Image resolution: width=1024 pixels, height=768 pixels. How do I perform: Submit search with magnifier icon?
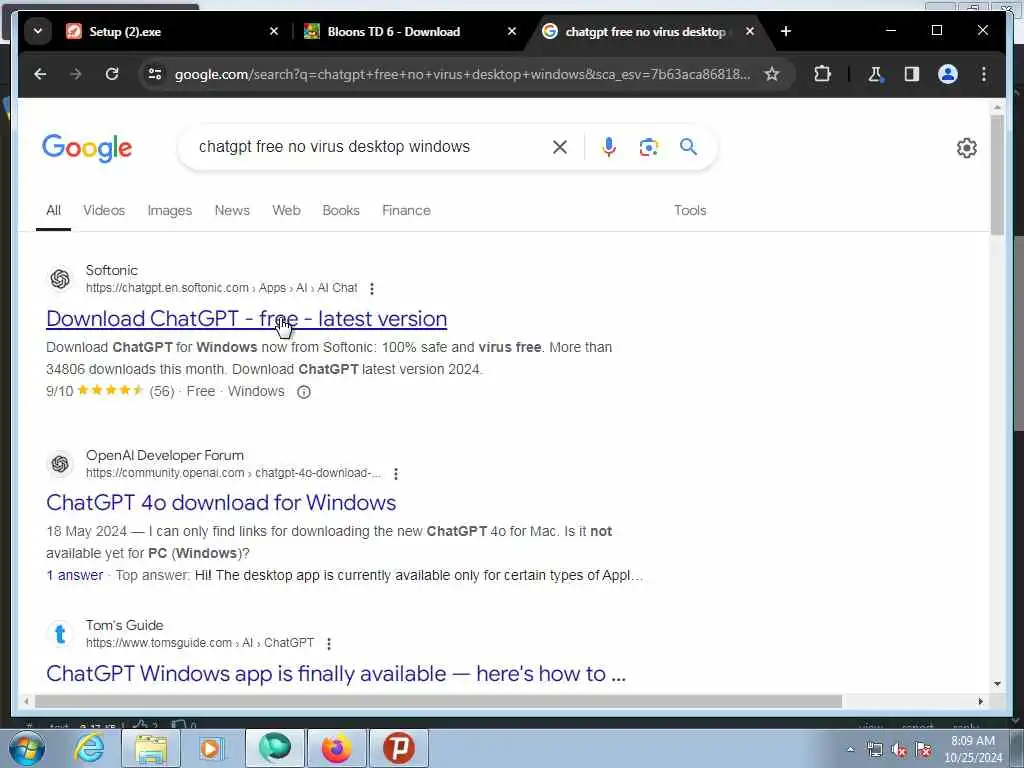tap(688, 147)
